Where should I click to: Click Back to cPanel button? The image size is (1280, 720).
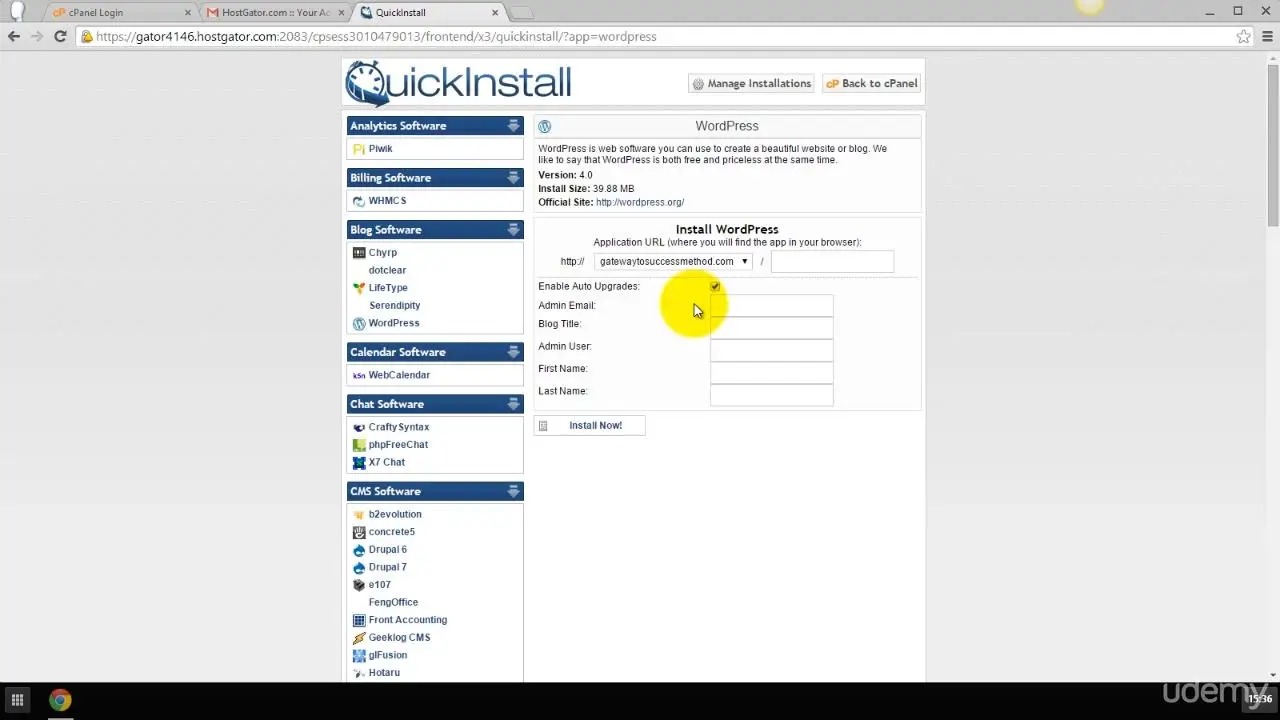871,84
